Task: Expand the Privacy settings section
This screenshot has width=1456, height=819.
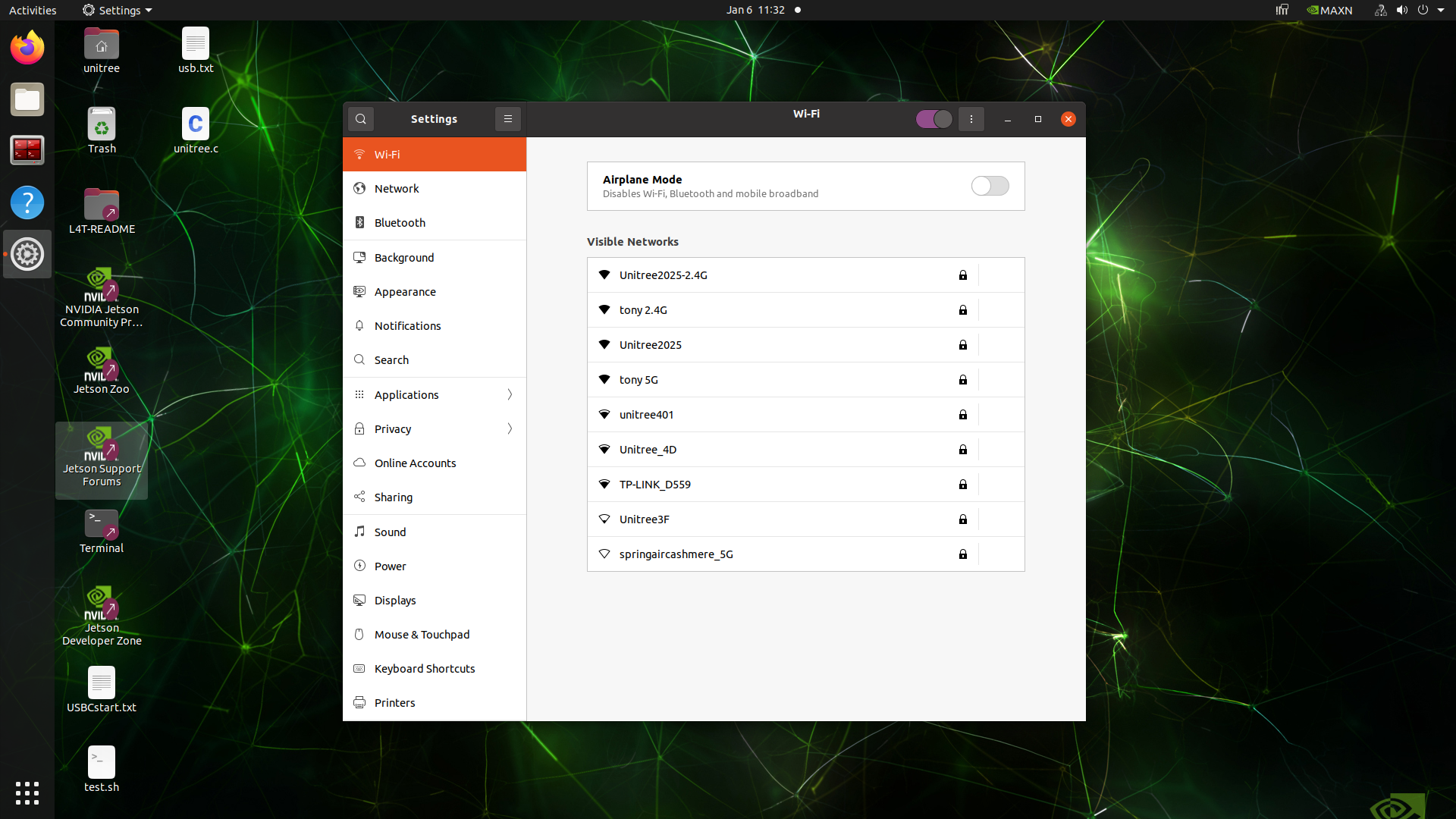Action: click(435, 428)
